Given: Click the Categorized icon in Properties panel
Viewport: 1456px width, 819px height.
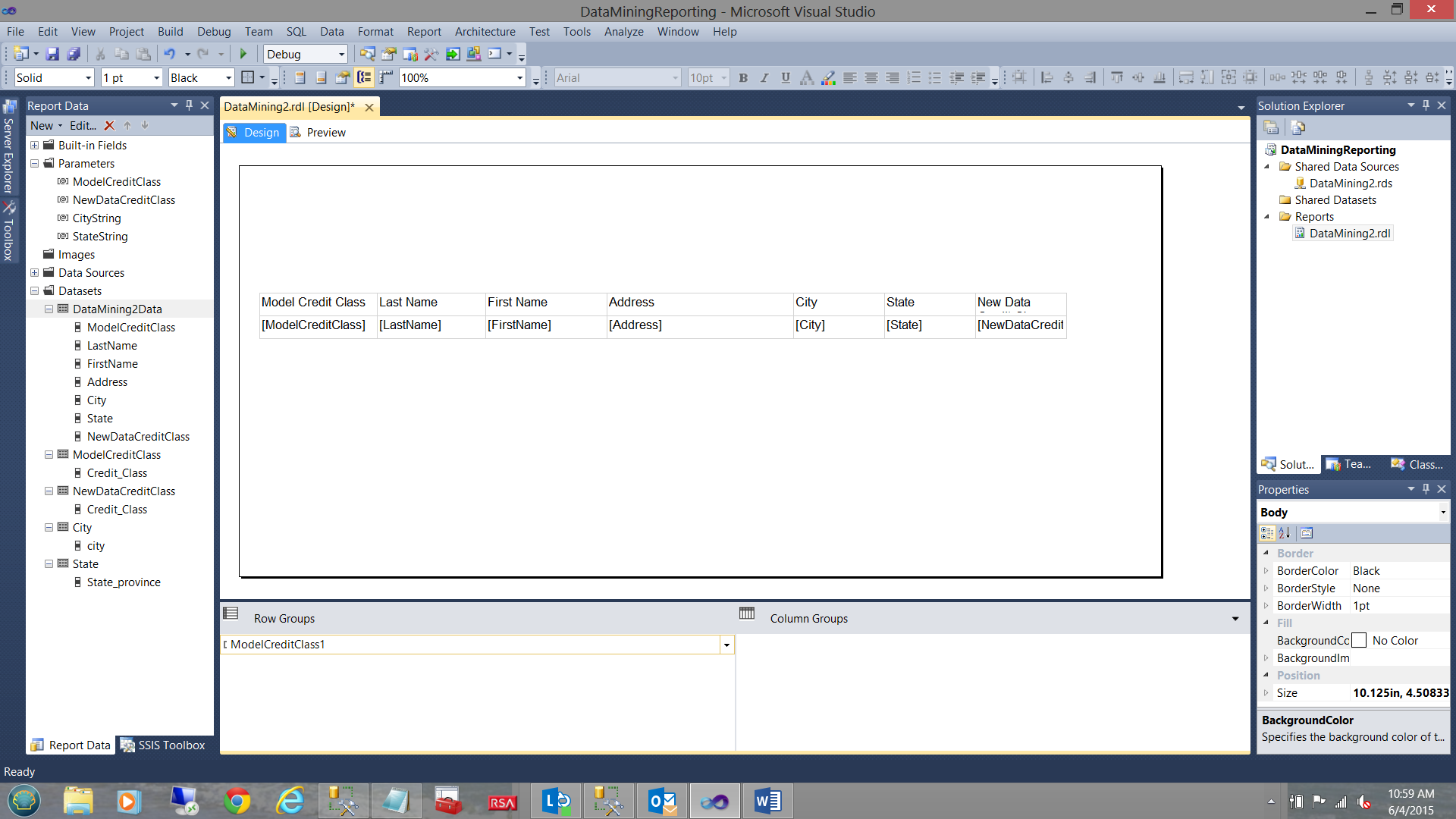Looking at the screenshot, I should (x=1267, y=533).
